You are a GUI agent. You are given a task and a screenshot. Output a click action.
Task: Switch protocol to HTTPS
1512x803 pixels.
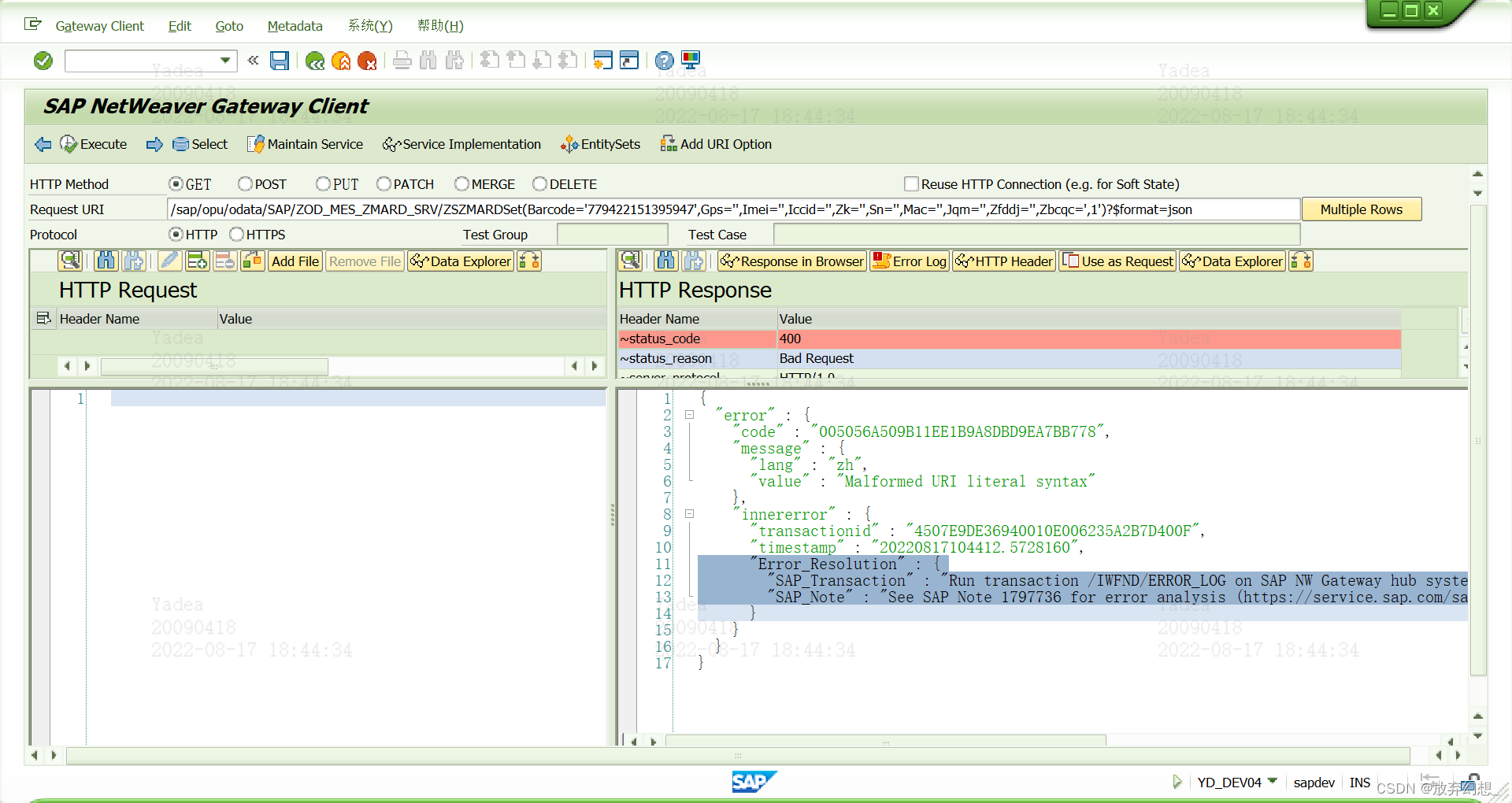pos(237,234)
